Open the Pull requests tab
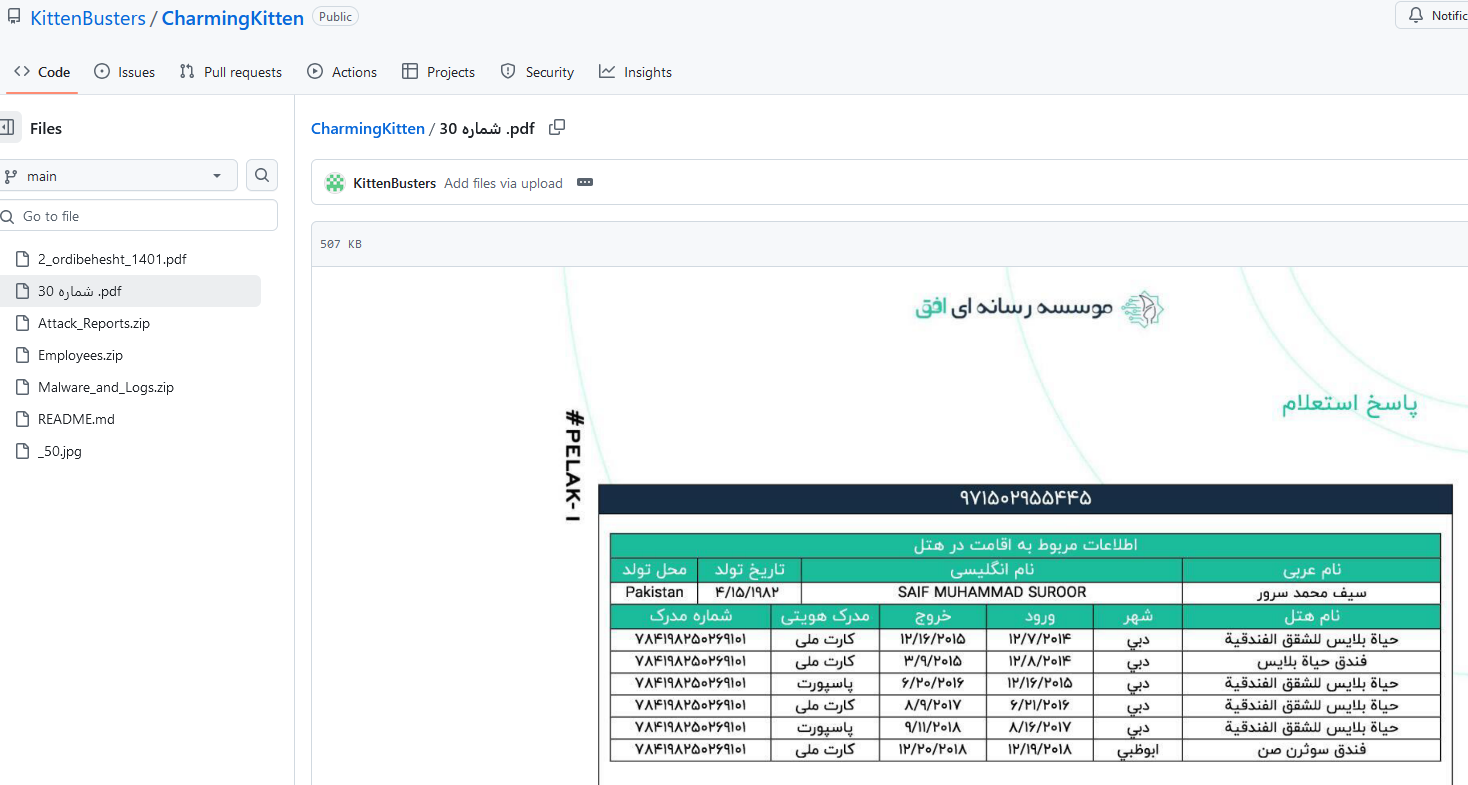The image size is (1468, 785). pos(231,72)
